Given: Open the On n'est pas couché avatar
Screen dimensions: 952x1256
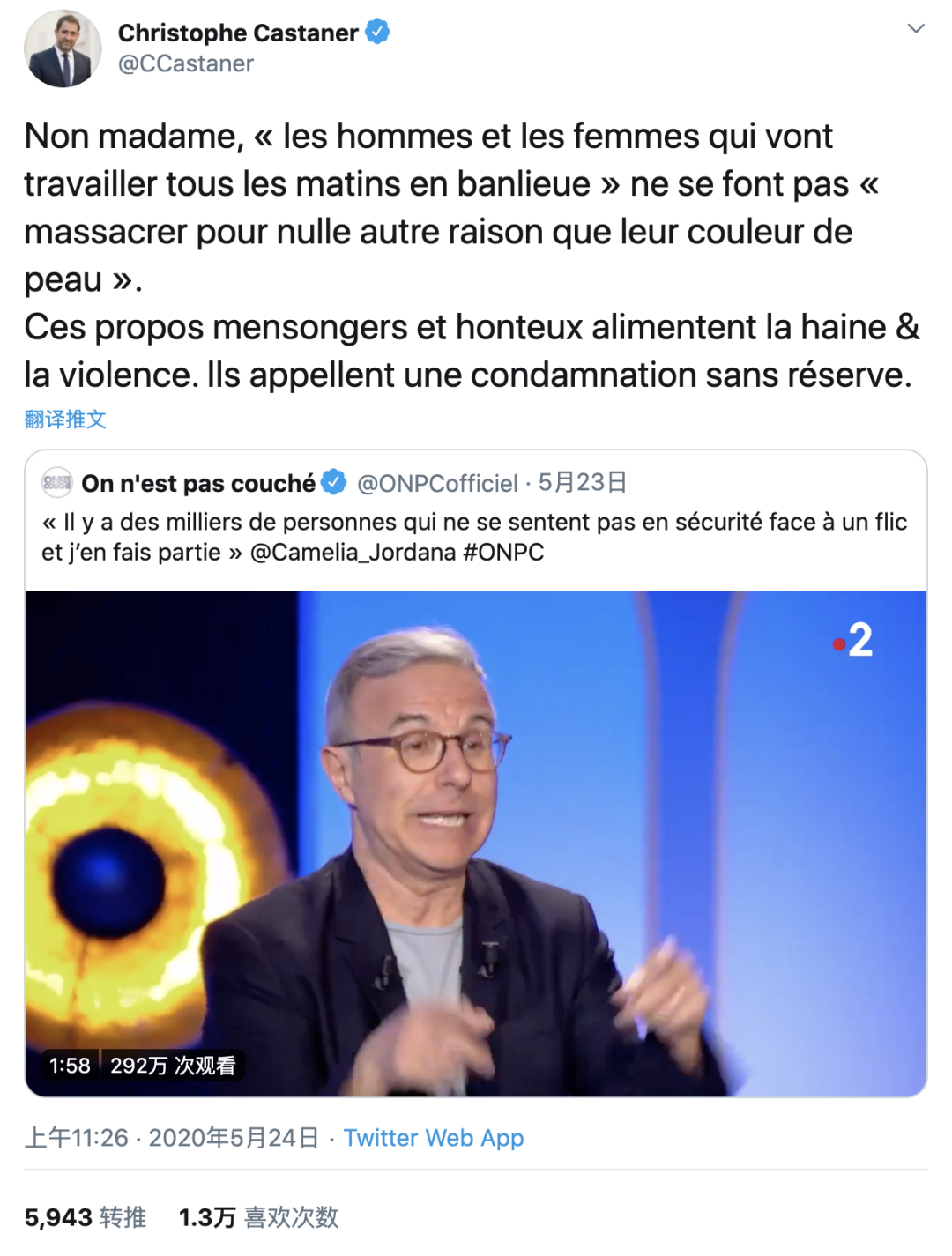Looking at the screenshot, I should pos(57,482).
